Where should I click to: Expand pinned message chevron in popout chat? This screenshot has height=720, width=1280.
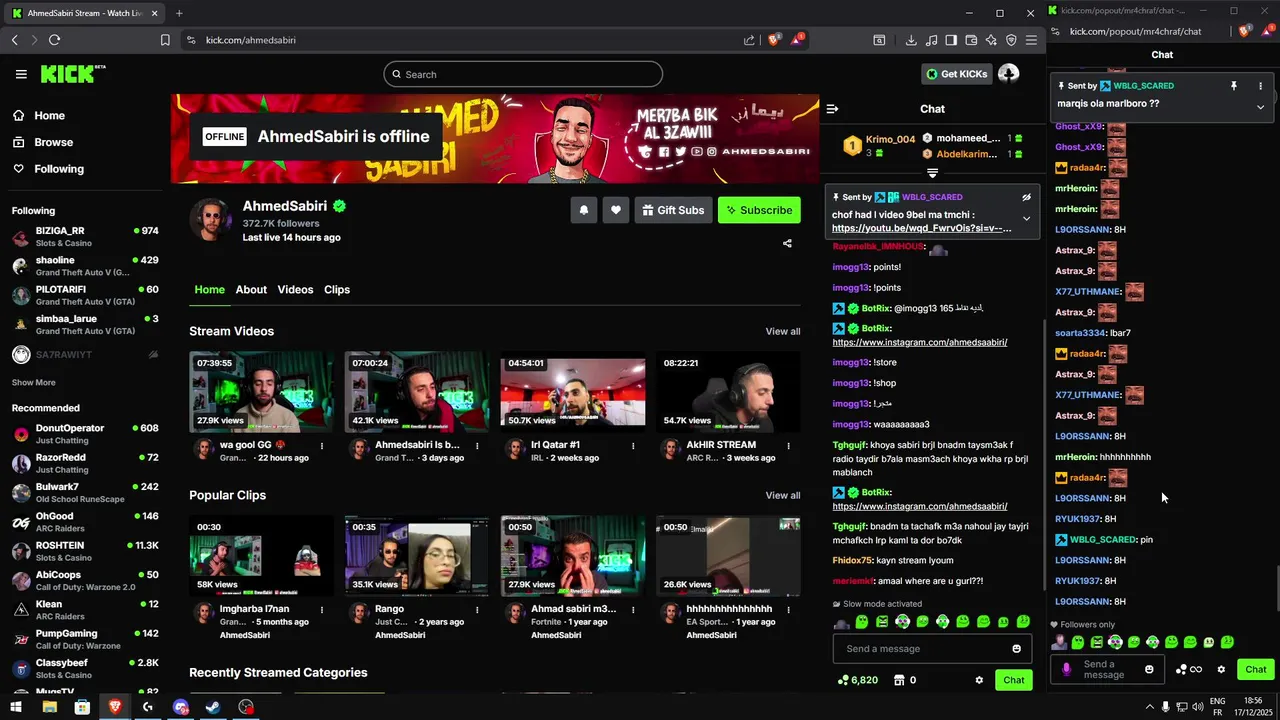coord(1260,106)
